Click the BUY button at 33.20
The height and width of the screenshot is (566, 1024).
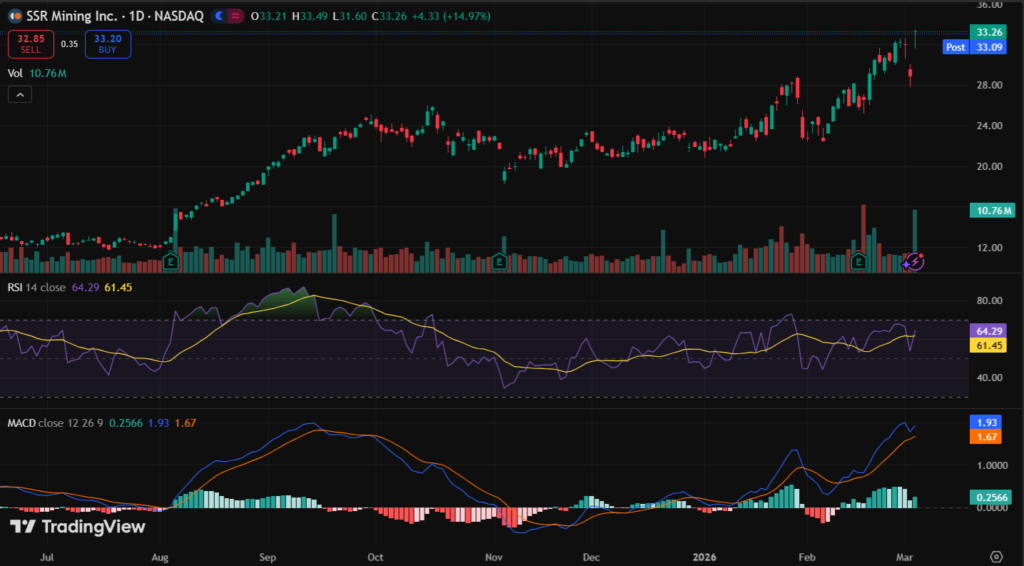107,43
